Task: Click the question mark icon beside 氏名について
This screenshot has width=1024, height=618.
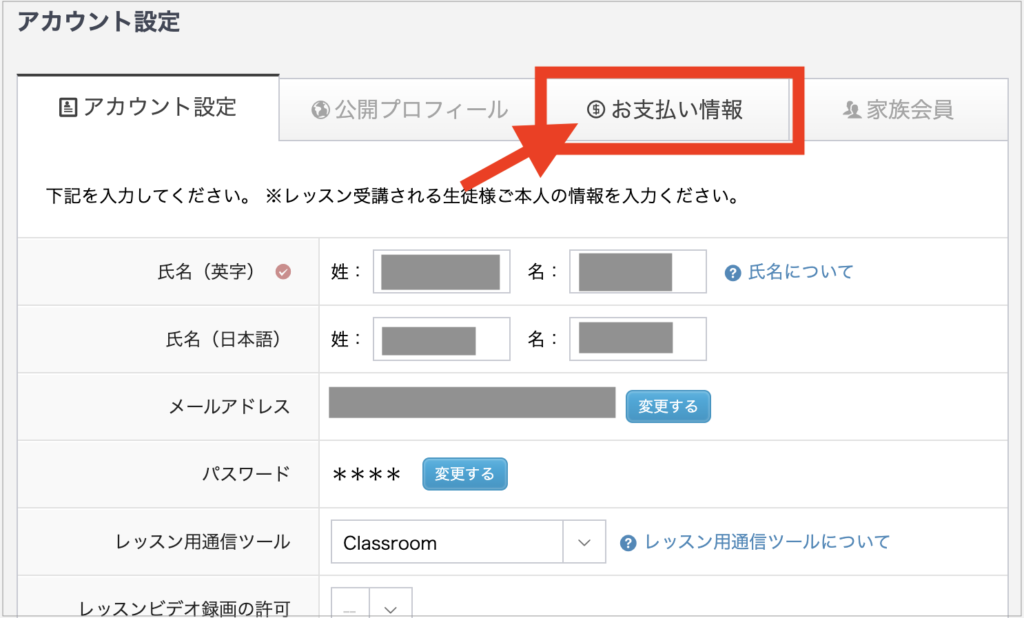Action: click(x=733, y=273)
